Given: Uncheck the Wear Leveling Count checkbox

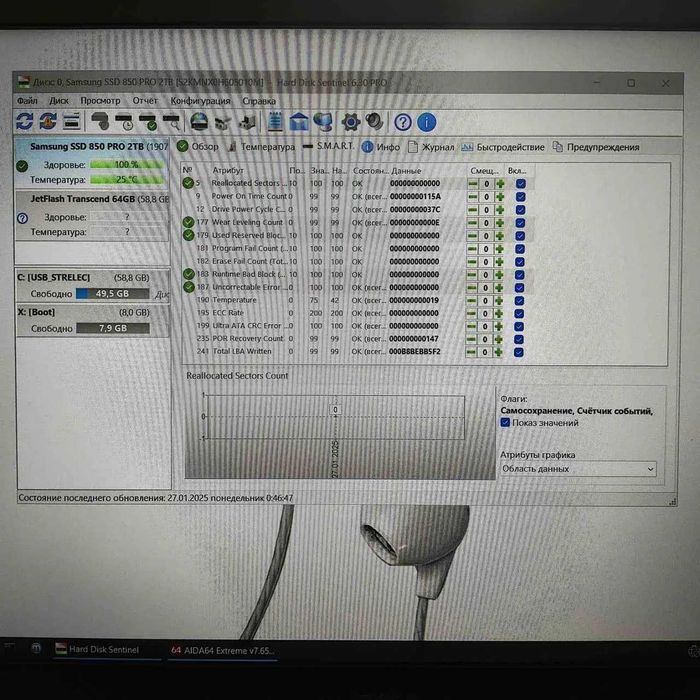Looking at the screenshot, I should pyautogui.click(x=520, y=223).
